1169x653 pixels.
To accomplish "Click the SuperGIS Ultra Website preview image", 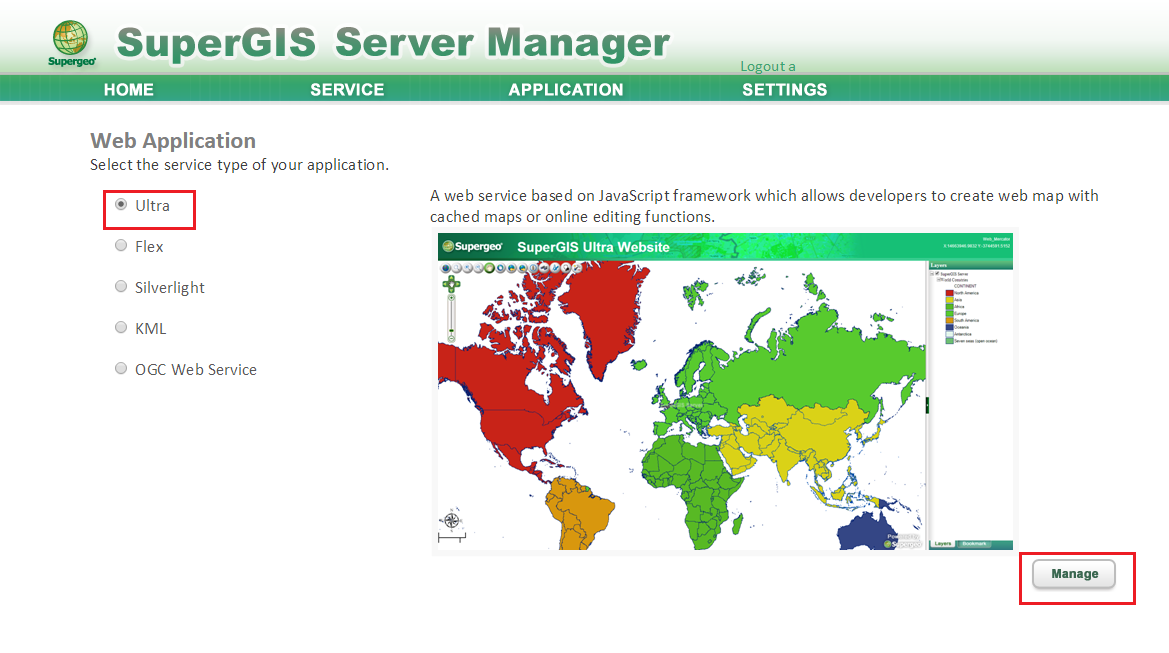I will (725, 392).
